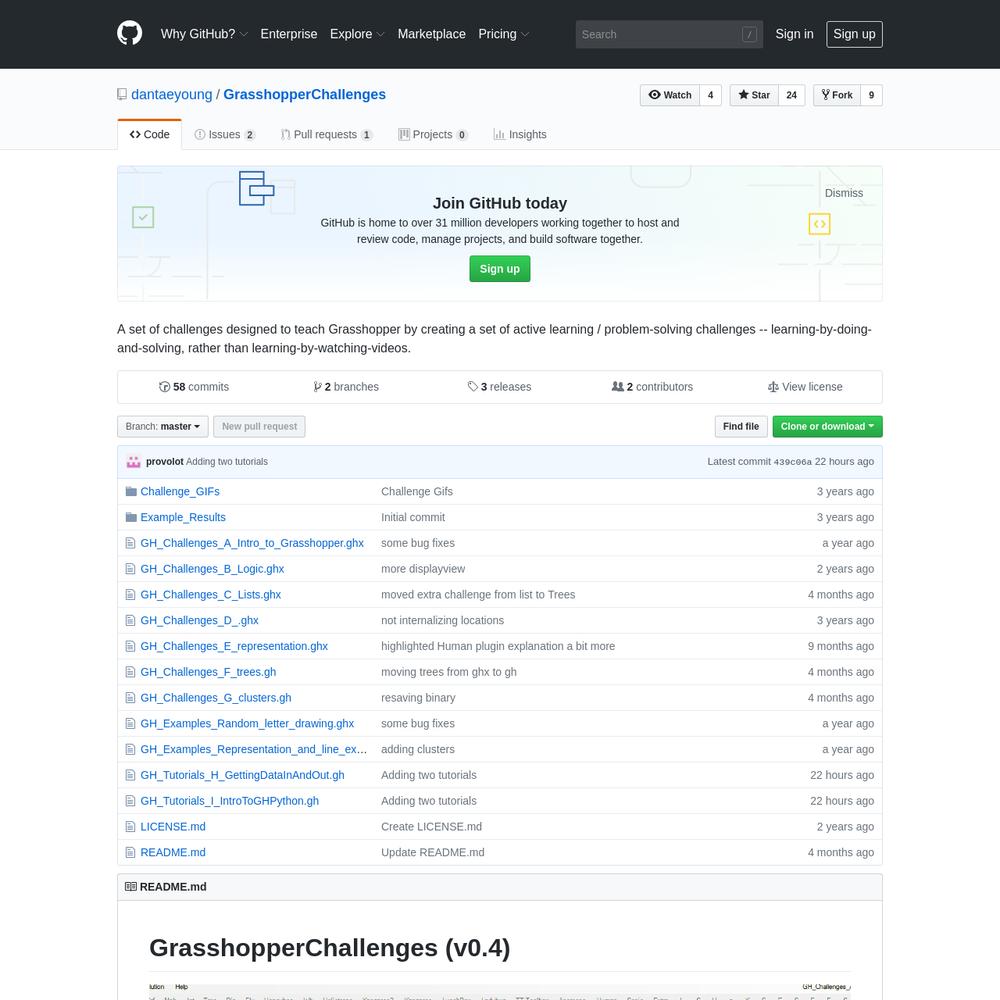
Task: Open the 3 releases page
Action: point(499,386)
